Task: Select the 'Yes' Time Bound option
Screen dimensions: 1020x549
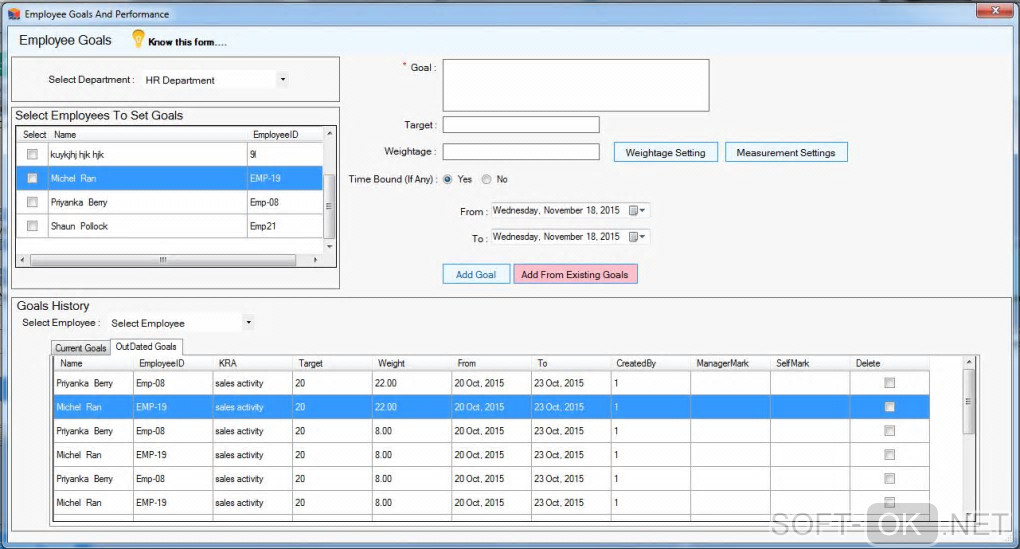Action: pyautogui.click(x=447, y=180)
